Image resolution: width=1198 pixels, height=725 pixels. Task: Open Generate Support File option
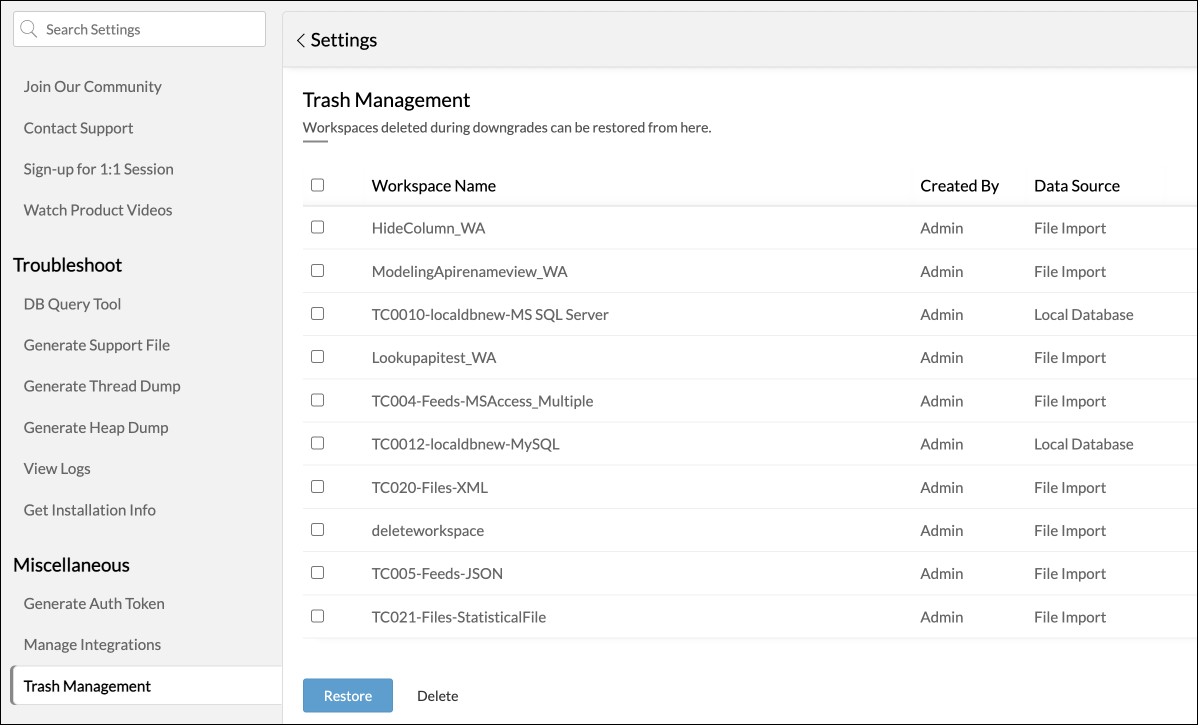[97, 345]
